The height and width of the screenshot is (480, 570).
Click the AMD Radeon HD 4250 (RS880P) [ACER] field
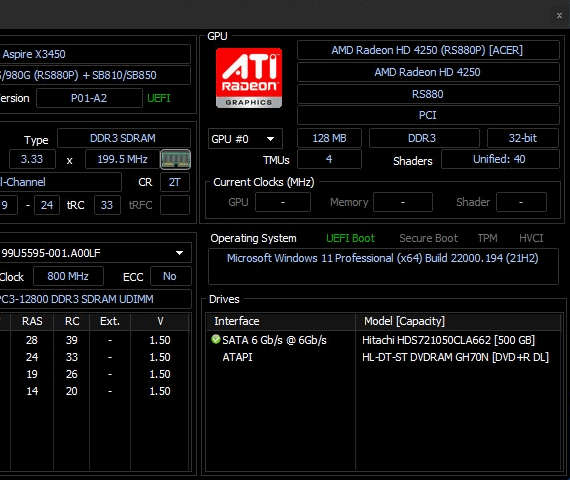pyautogui.click(x=428, y=50)
